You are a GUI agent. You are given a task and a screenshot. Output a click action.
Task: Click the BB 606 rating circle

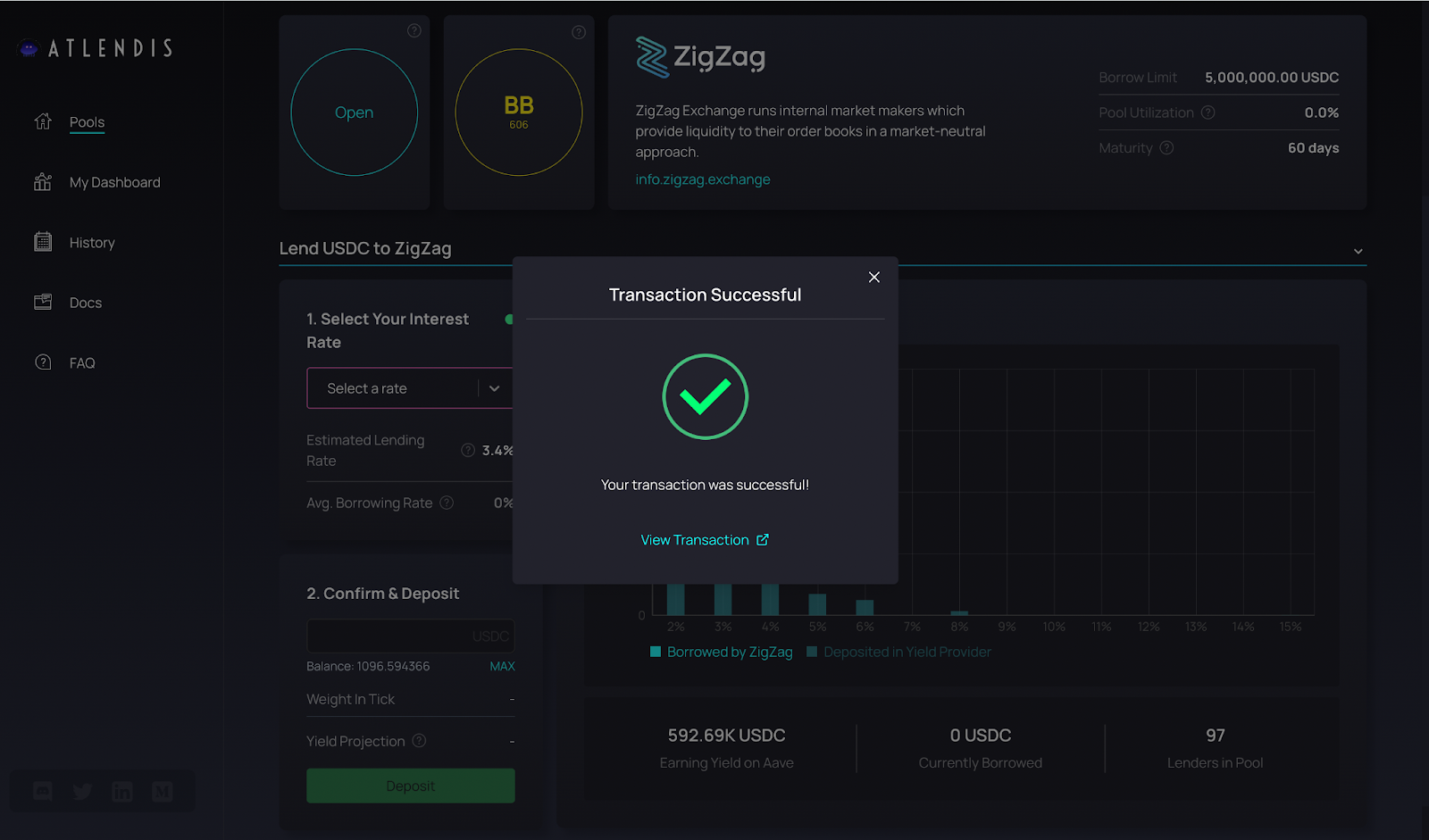click(519, 112)
